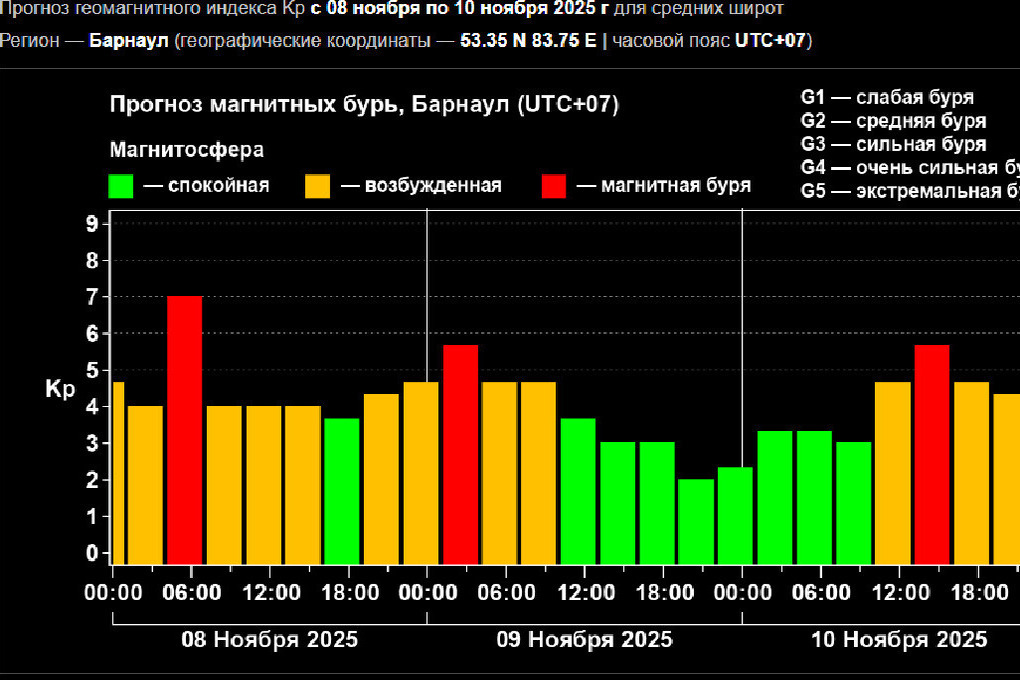Click the 'G1 — слабая буря' legend entry
Image resolution: width=1020 pixels, height=680 pixels.
(887, 98)
